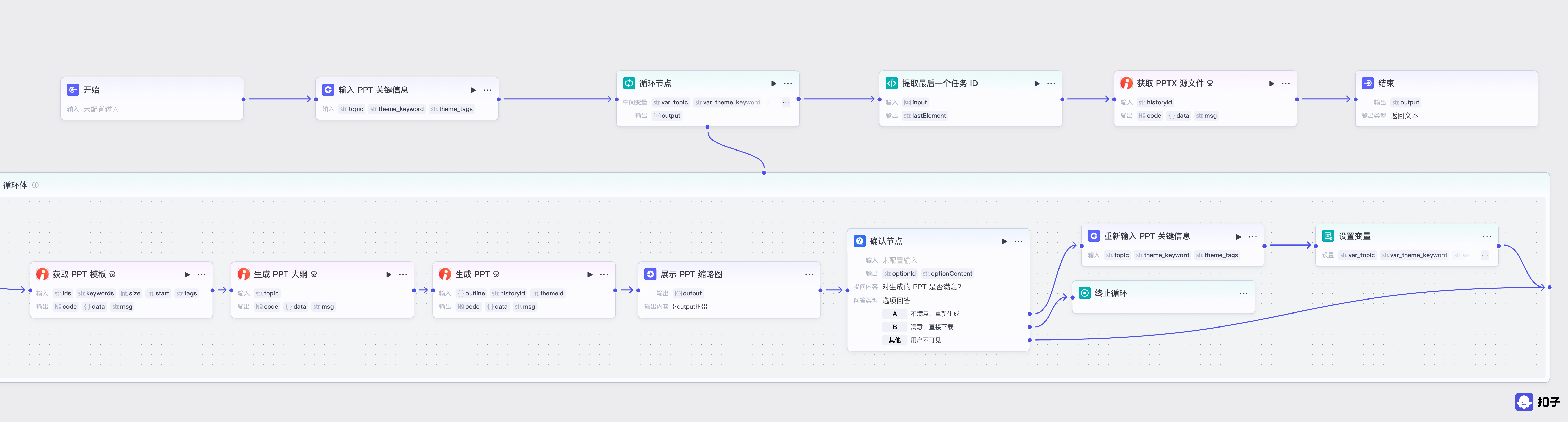
Task: Click the small badge icon after 生成 PPT 大纲
Action: [x=314, y=275]
